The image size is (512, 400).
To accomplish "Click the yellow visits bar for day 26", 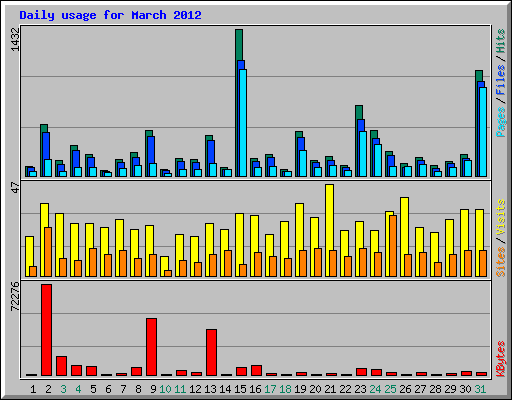I will tap(404, 226).
